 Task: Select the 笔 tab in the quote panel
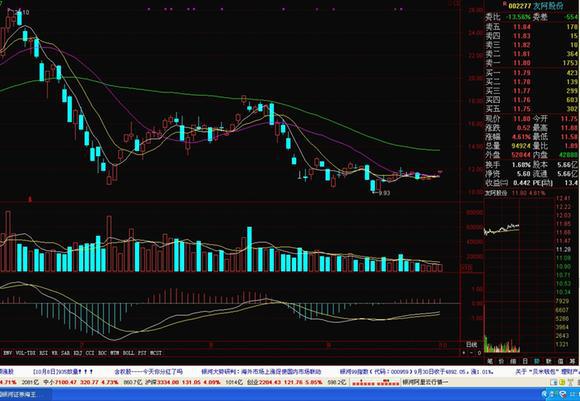point(490,361)
